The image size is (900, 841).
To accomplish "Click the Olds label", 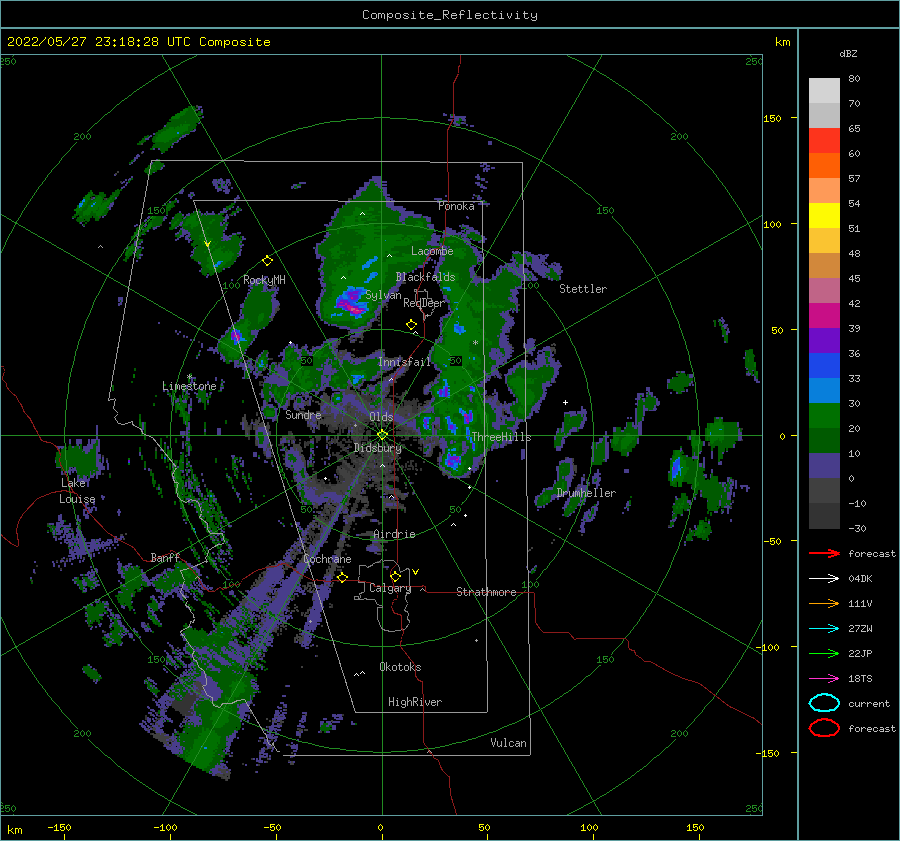I will (381, 417).
